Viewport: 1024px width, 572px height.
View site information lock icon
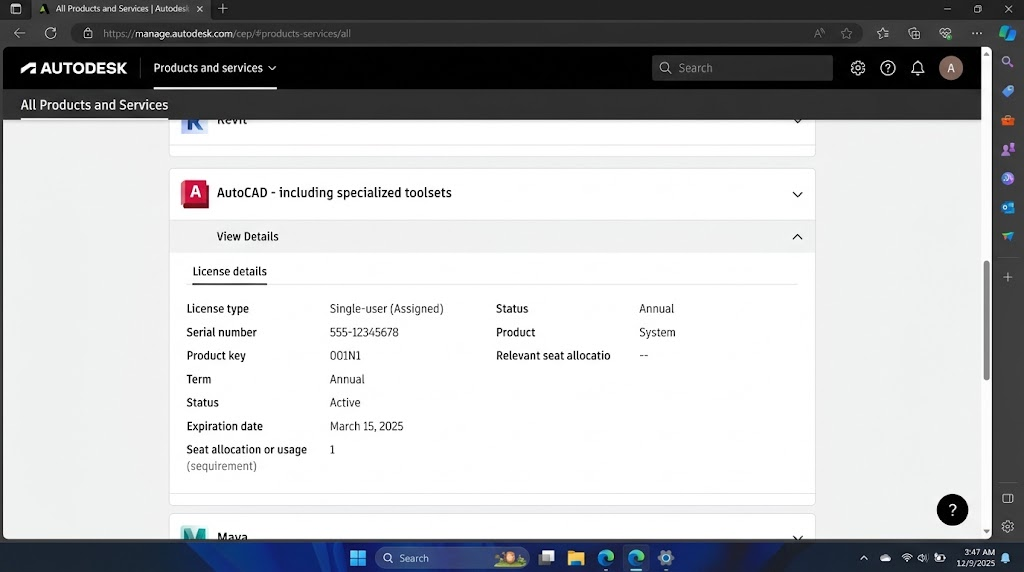[88, 33]
